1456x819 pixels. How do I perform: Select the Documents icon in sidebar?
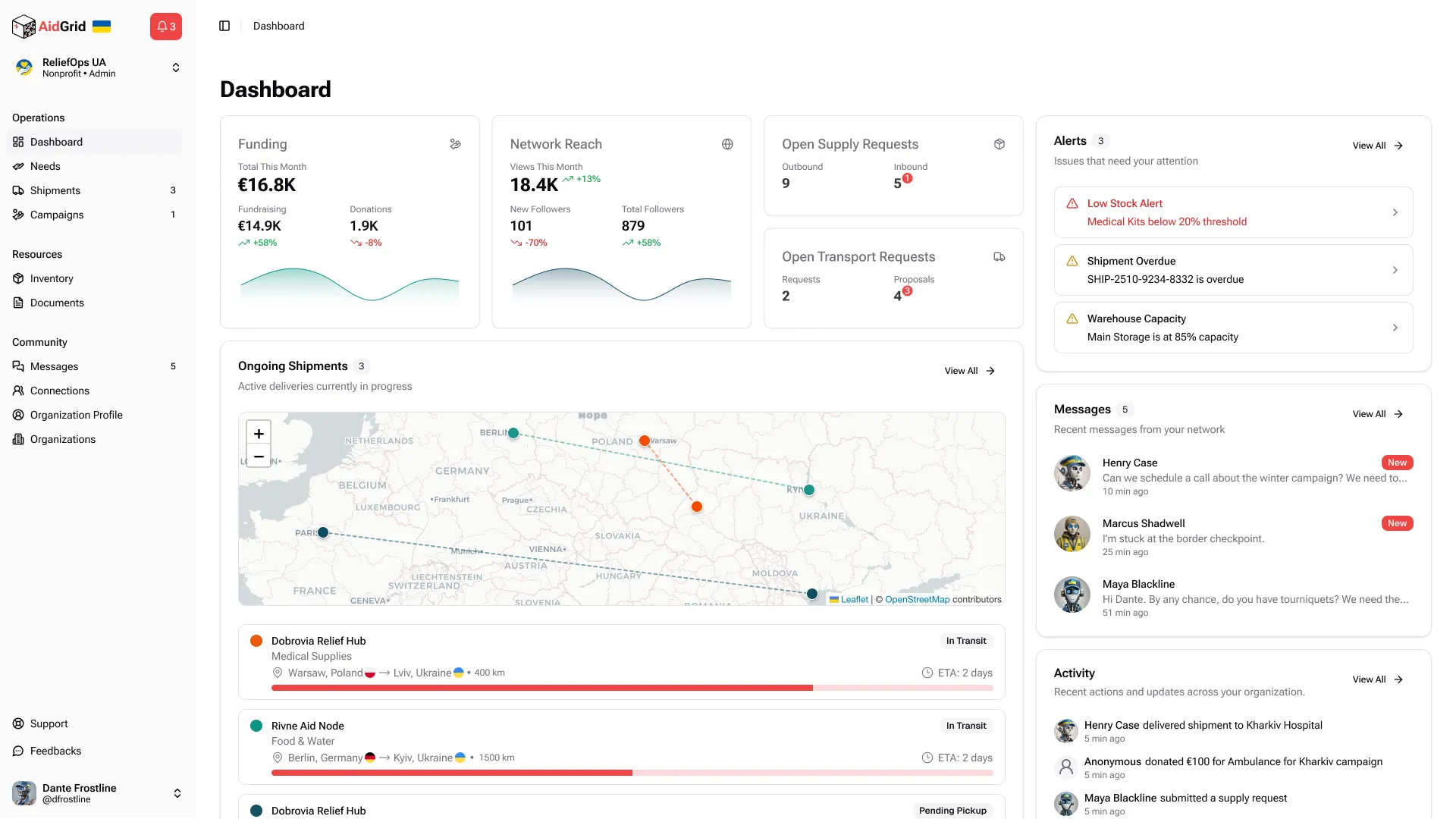point(19,303)
